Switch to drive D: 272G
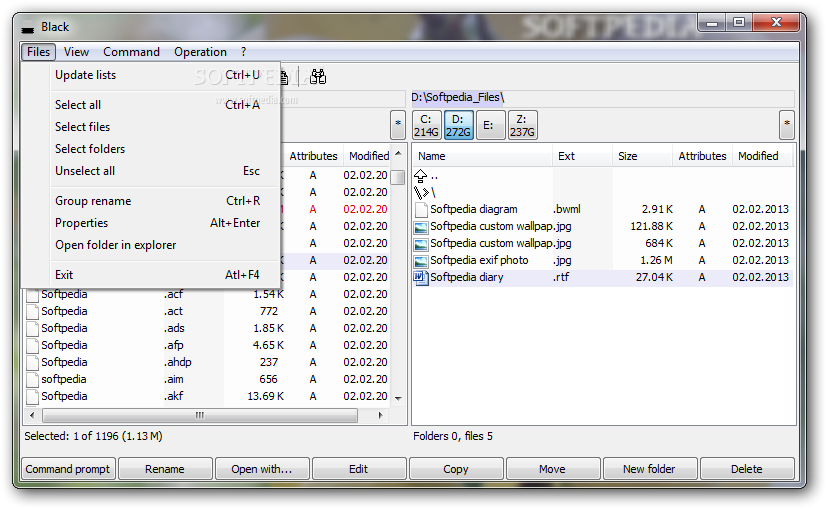The height and width of the screenshot is (509, 827). pos(458,126)
